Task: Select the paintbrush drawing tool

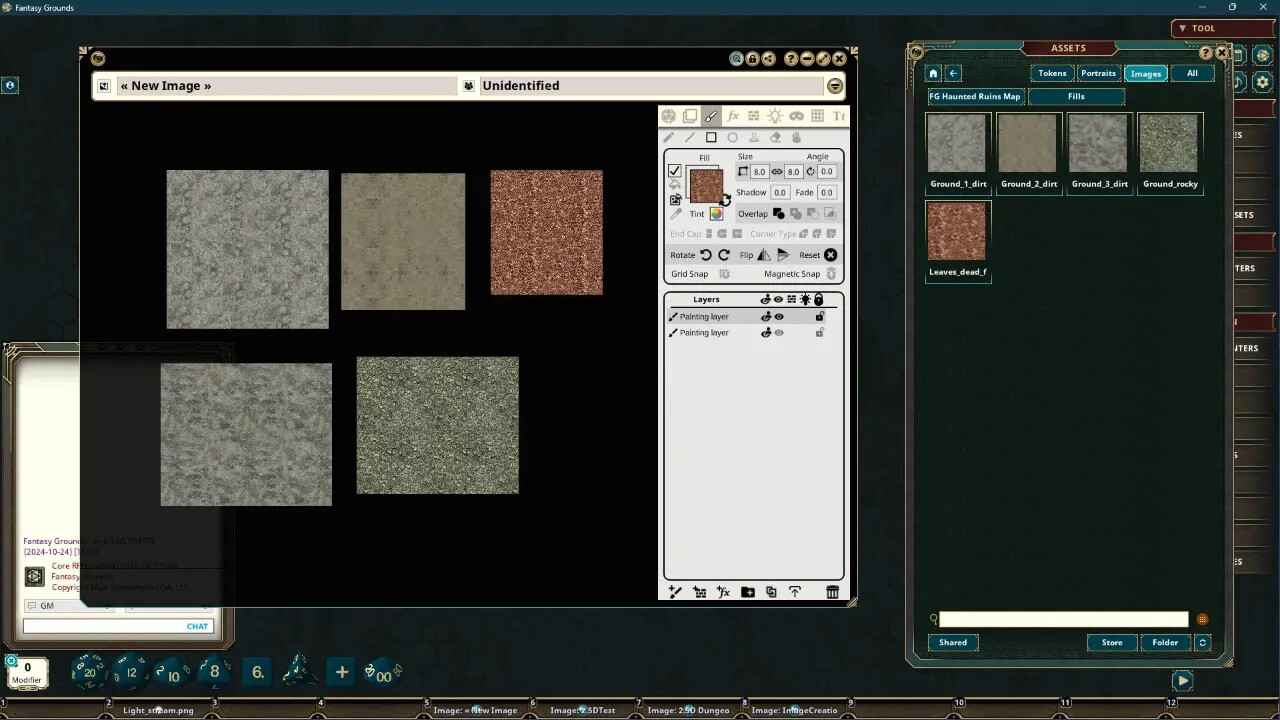Action: 711,115
